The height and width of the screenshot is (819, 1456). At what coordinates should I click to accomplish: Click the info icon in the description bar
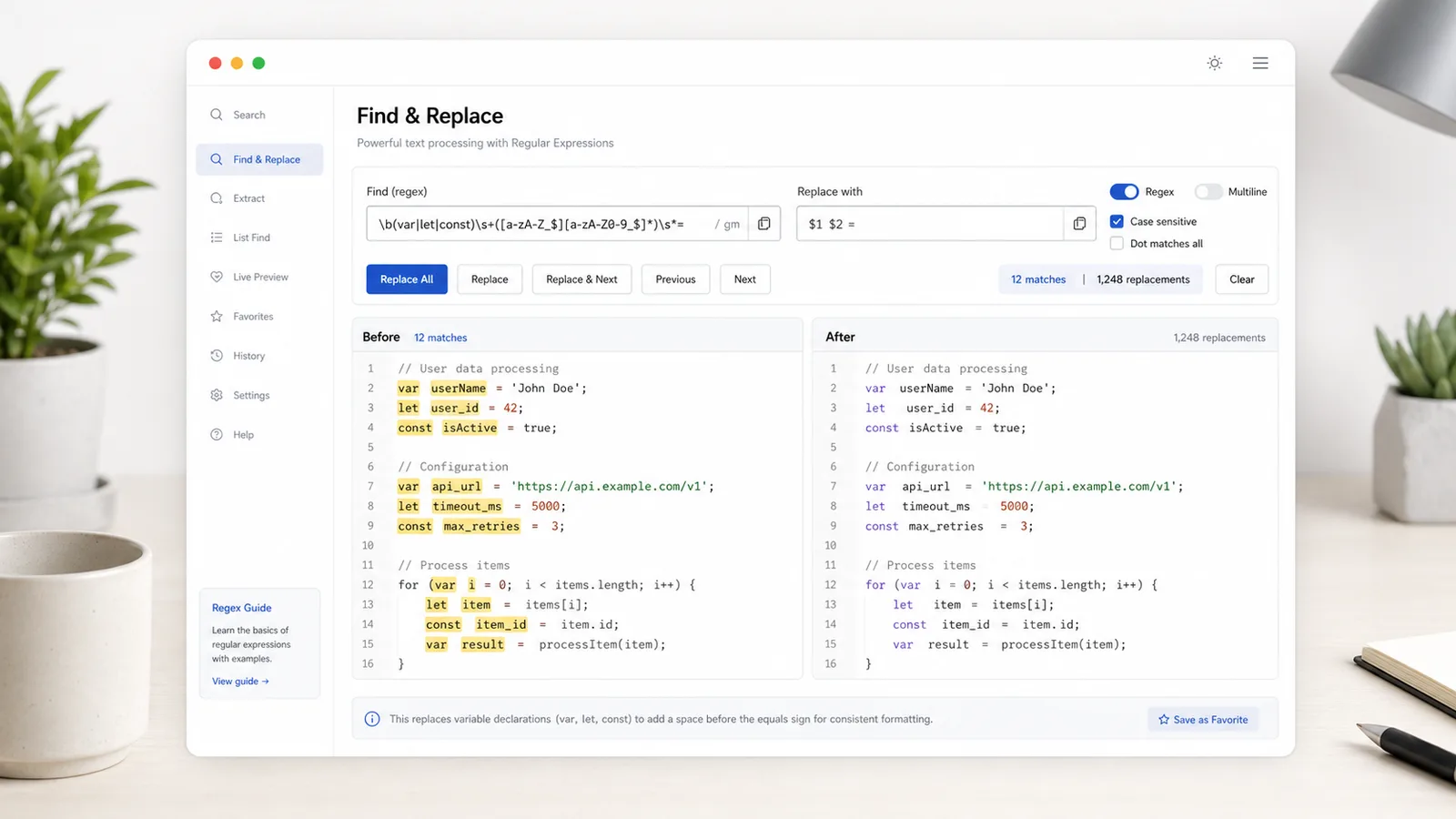(x=372, y=719)
